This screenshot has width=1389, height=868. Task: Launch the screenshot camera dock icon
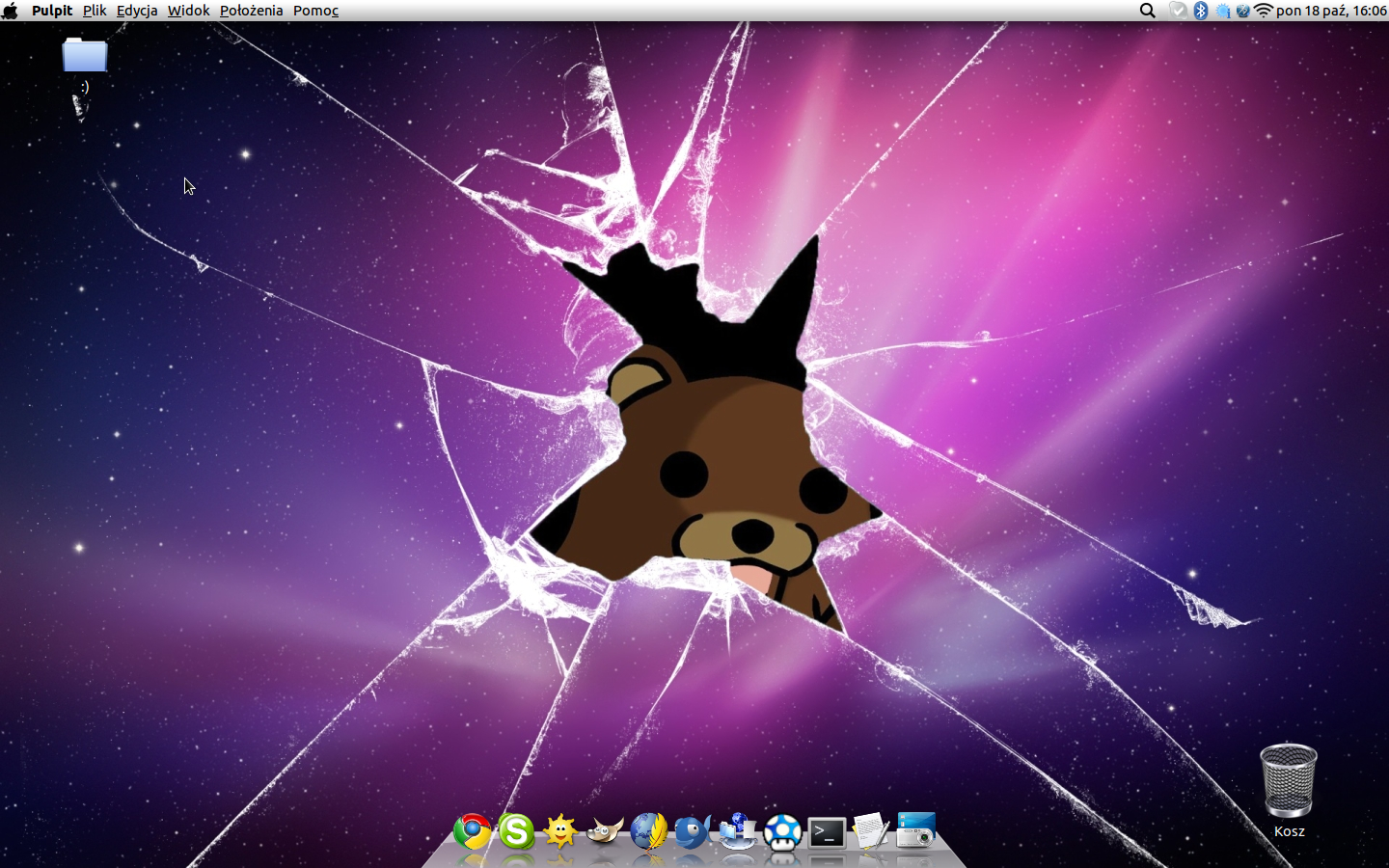915,831
